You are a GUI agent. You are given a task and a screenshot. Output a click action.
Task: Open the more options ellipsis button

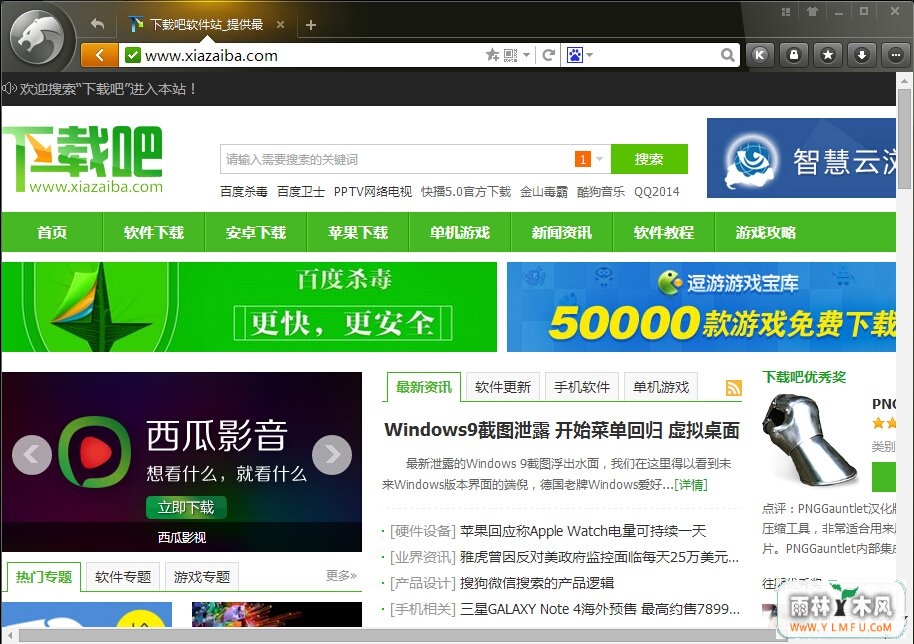896,55
